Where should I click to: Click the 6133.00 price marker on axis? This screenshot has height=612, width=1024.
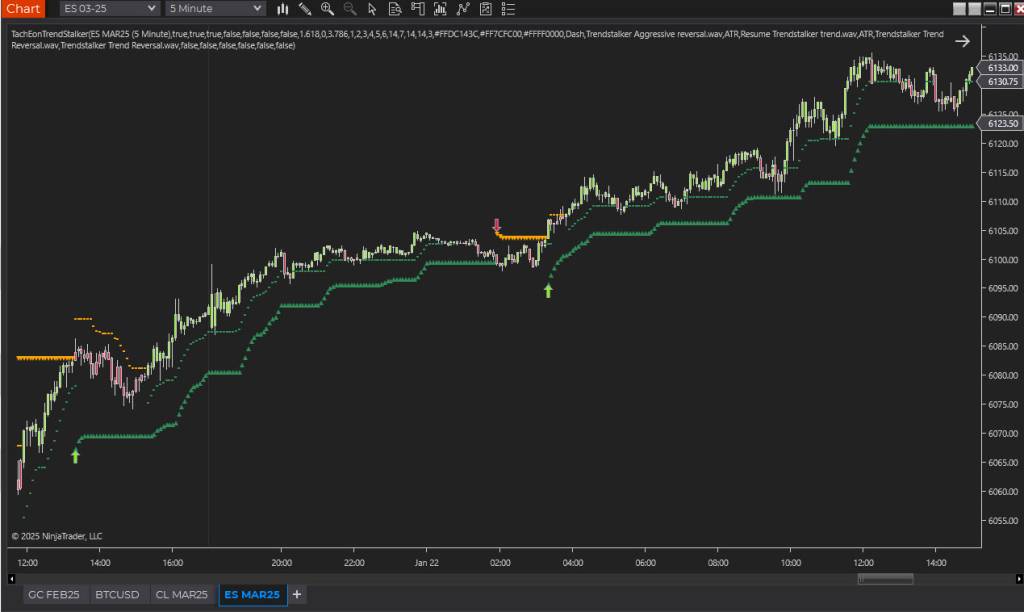[x=1002, y=67]
